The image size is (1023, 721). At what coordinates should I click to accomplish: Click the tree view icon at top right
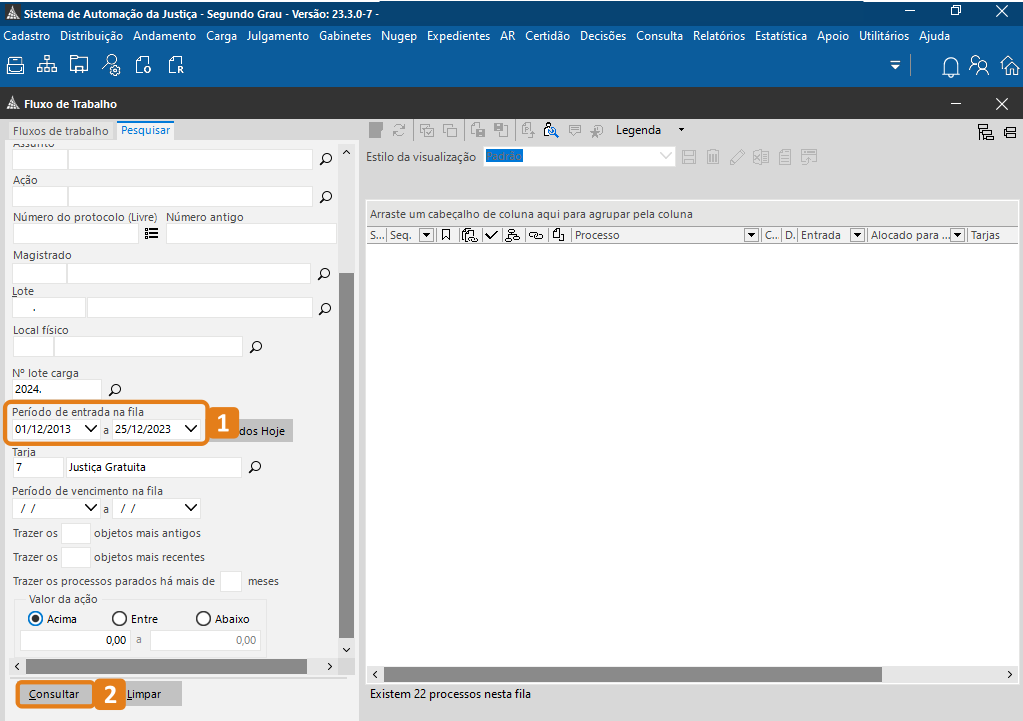985,131
